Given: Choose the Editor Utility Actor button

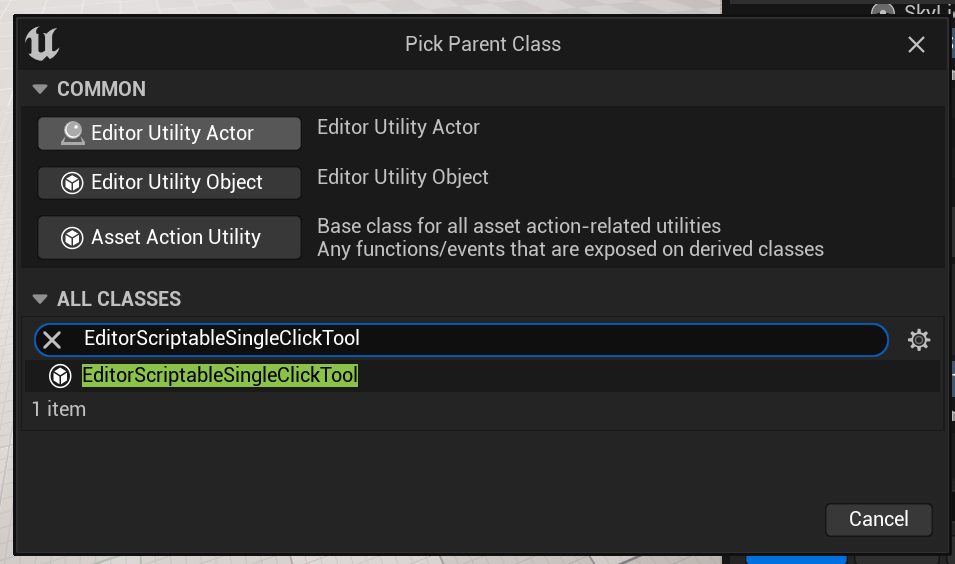Looking at the screenshot, I should [x=169, y=133].
